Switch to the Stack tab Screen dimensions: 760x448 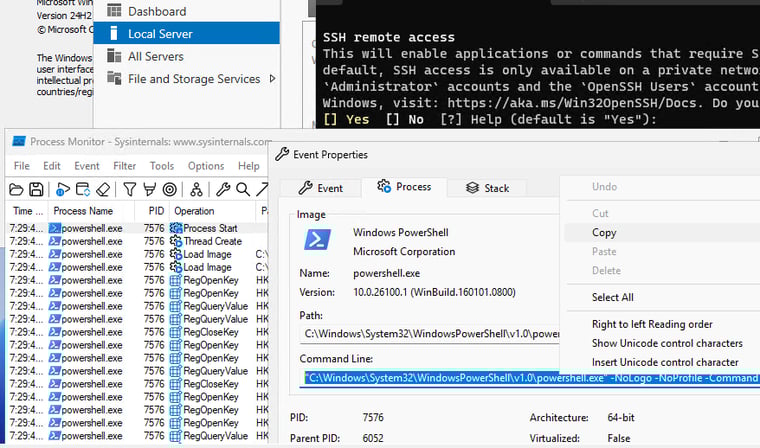pyautogui.click(x=486, y=188)
